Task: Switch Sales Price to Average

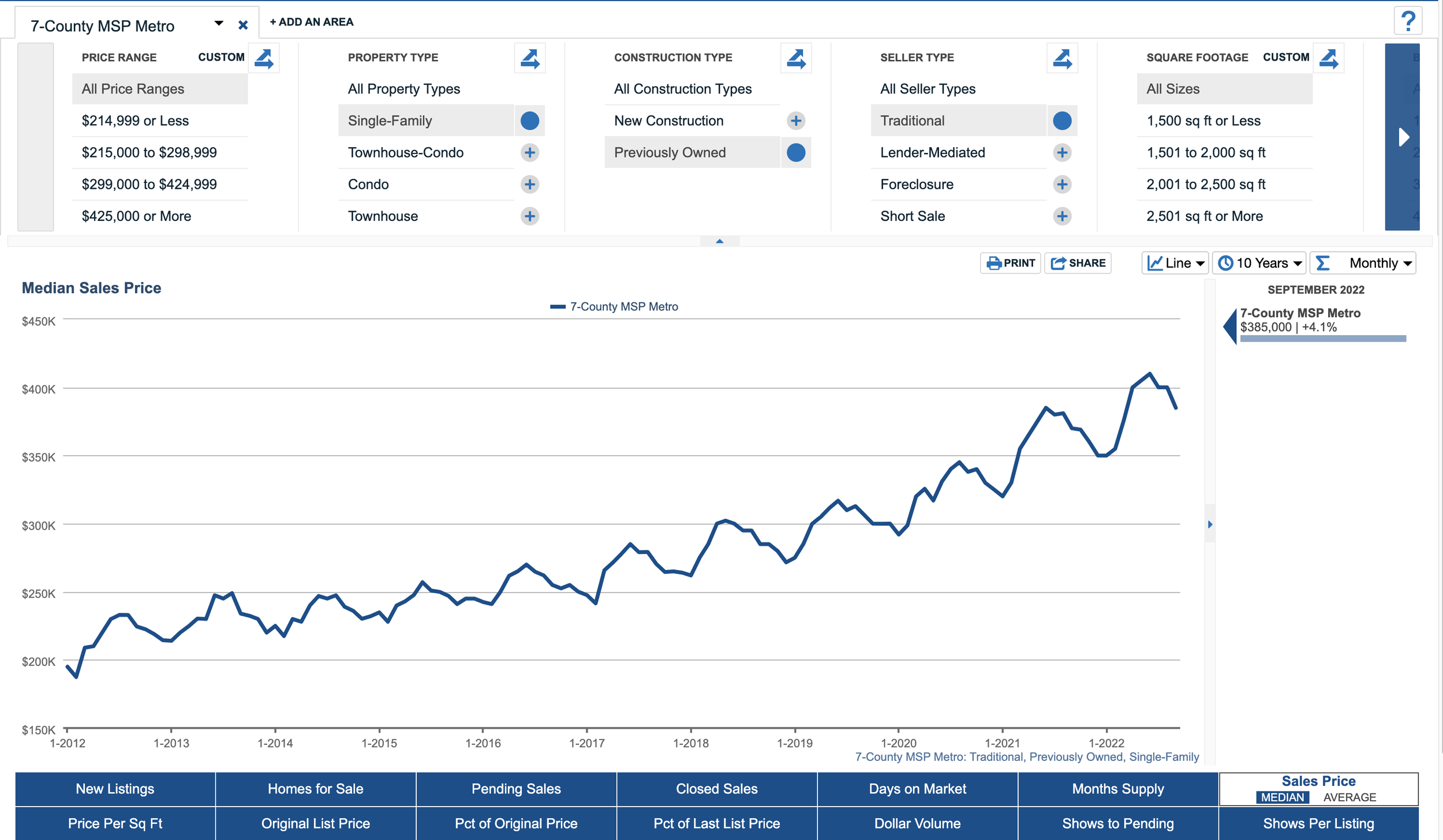Action: pyautogui.click(x=1349, y=797)
